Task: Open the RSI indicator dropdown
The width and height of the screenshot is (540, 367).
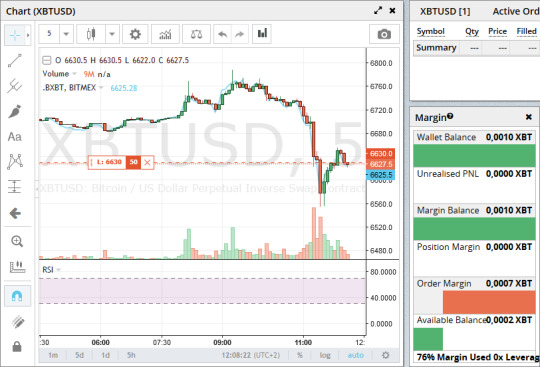Action: pos(59,270)
